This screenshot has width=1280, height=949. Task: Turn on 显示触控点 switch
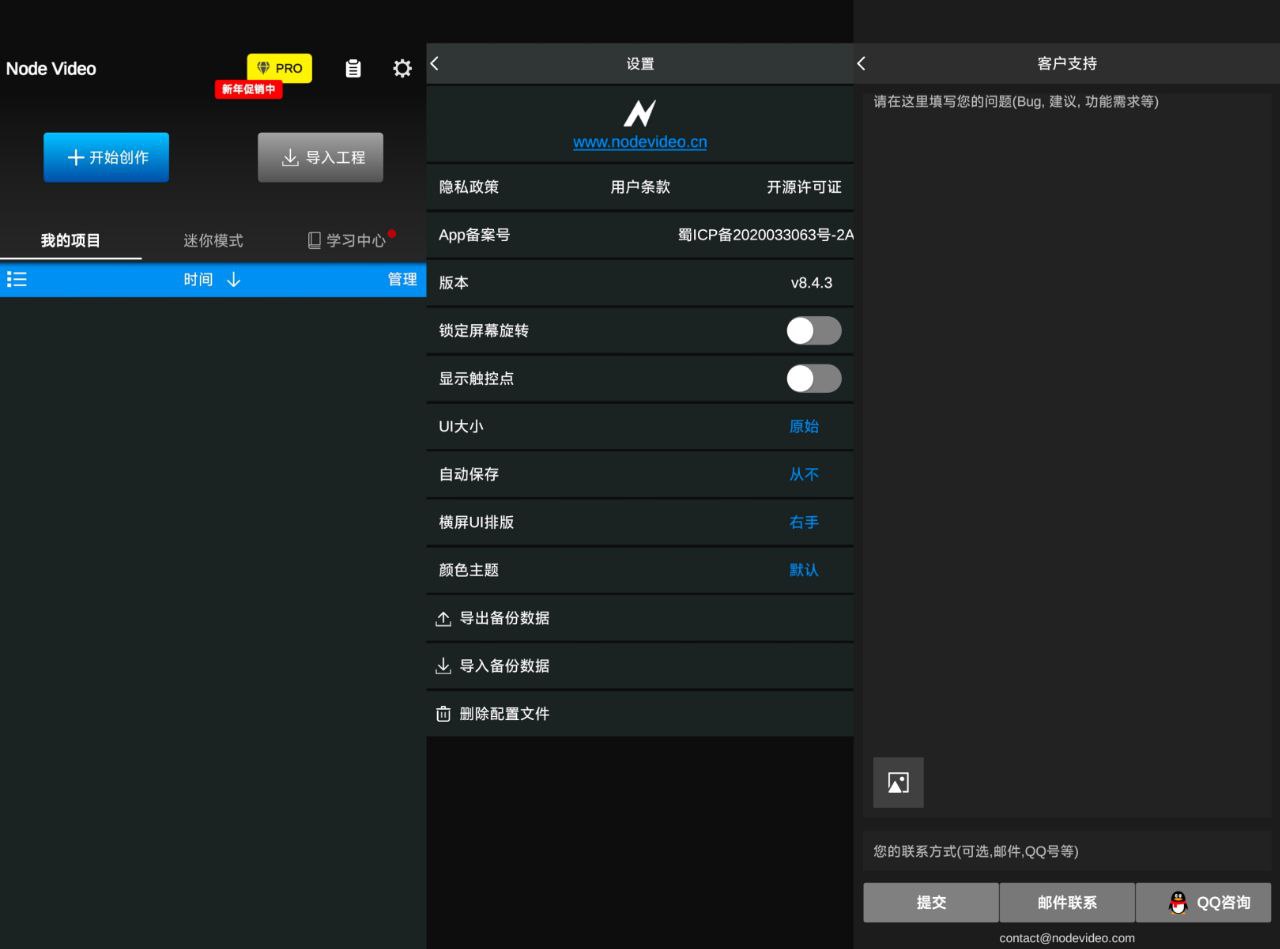click(813, 378)
